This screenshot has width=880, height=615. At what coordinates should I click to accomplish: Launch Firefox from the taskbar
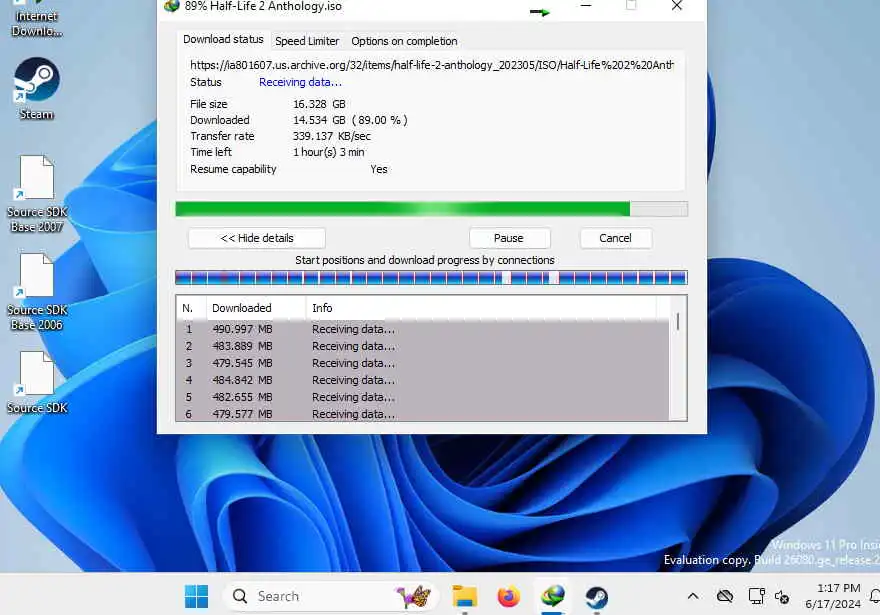[x=508, y=596]
